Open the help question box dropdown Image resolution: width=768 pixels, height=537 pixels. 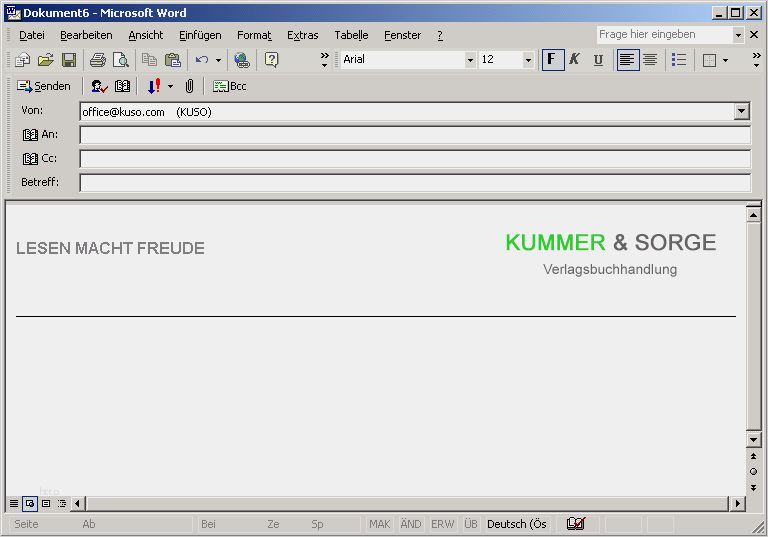pyautogui.click(x=738, y=35)
